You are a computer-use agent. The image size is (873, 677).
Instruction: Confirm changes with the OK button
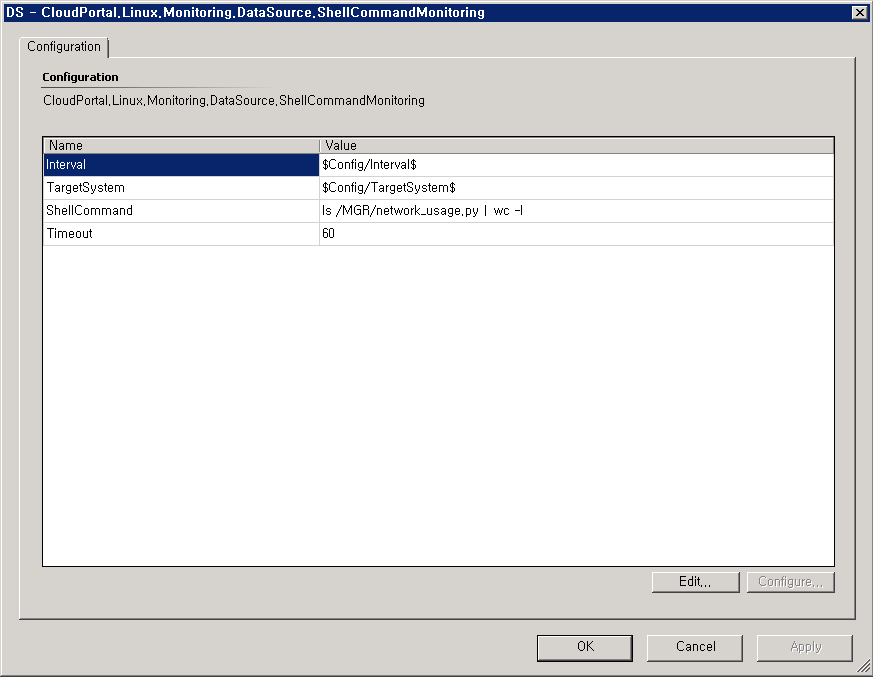pos(584,647)
